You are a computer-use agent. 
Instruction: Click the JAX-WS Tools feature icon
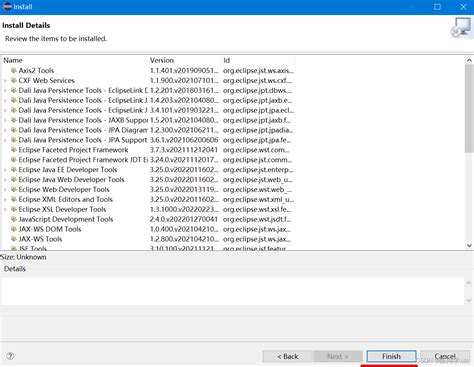point(14,239)
